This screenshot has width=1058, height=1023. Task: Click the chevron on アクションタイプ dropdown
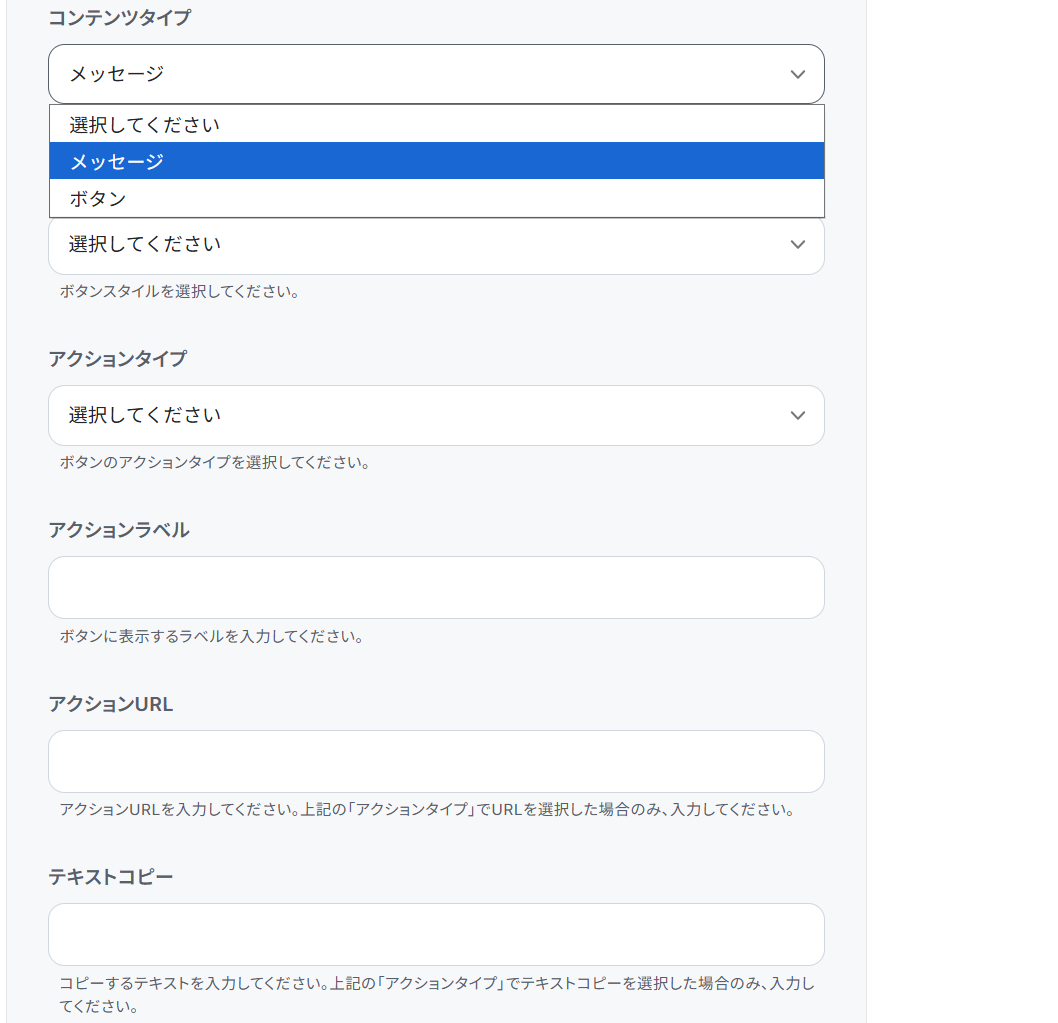(797, 416)
